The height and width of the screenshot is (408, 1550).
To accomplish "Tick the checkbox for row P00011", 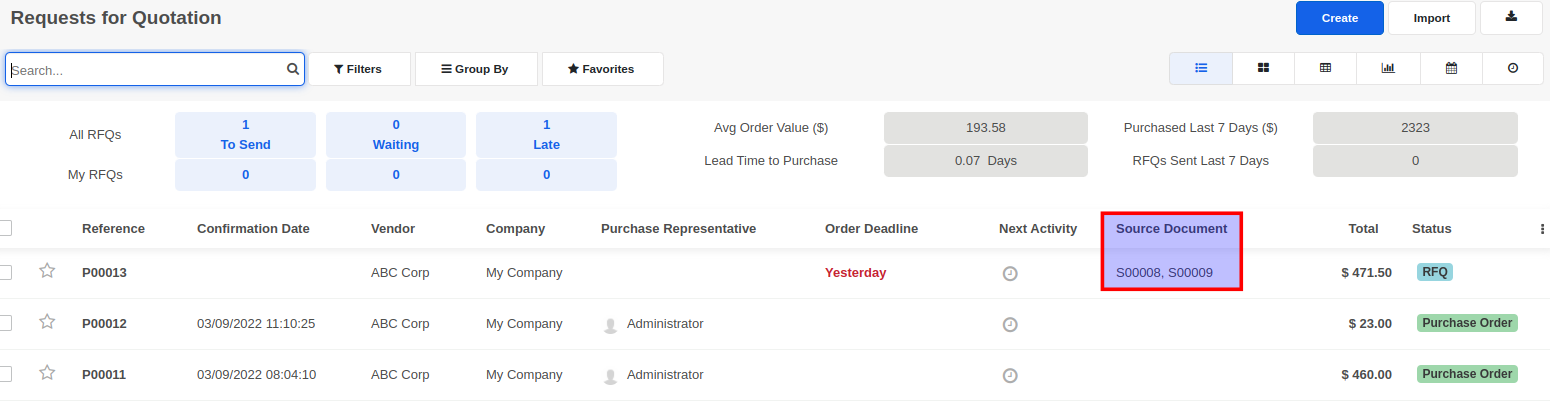I will 5,374.
